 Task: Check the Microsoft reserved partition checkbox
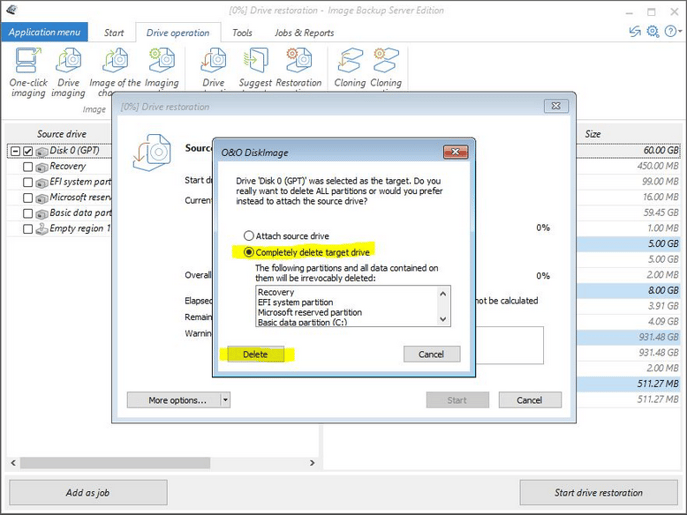point(28,198)
